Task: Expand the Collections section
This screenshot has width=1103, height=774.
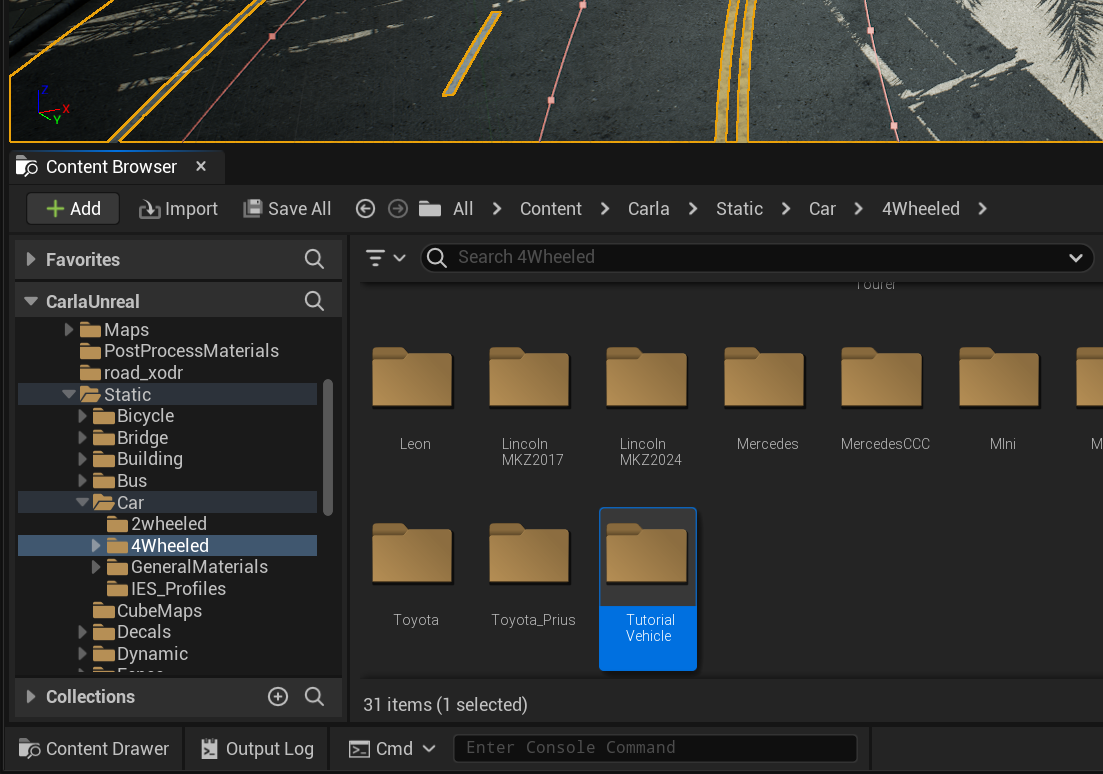Action: (x=31, y=697)
